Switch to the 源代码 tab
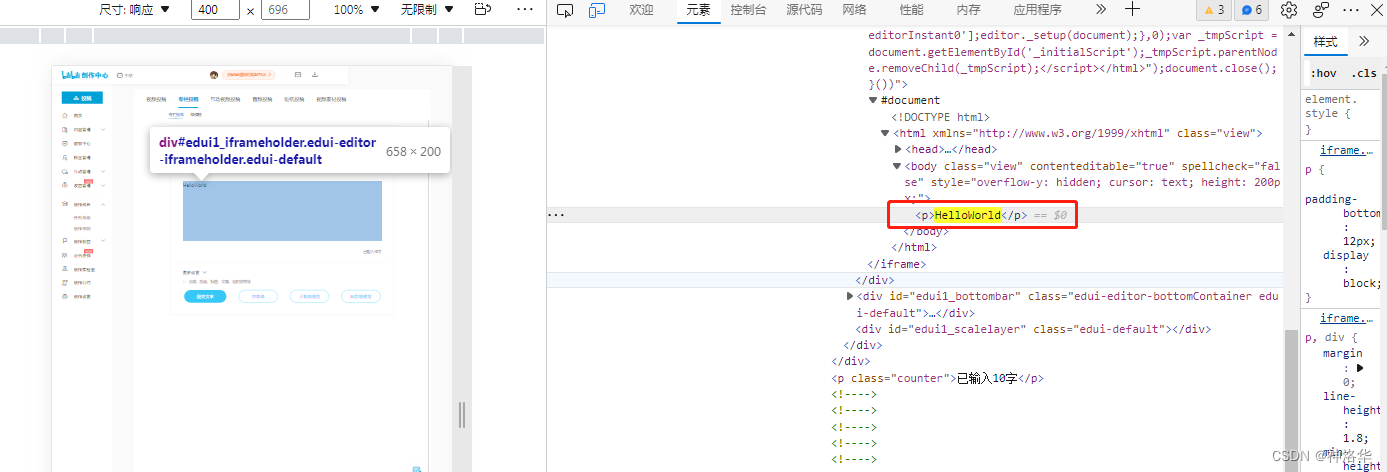Image resolution: width=1387 pixels, height=472 pixels. (804, 10)
